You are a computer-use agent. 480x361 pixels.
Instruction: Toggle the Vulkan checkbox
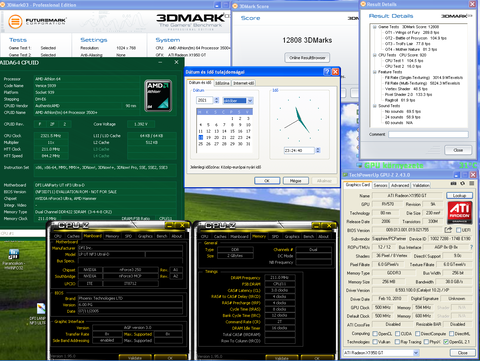(375, 342)
